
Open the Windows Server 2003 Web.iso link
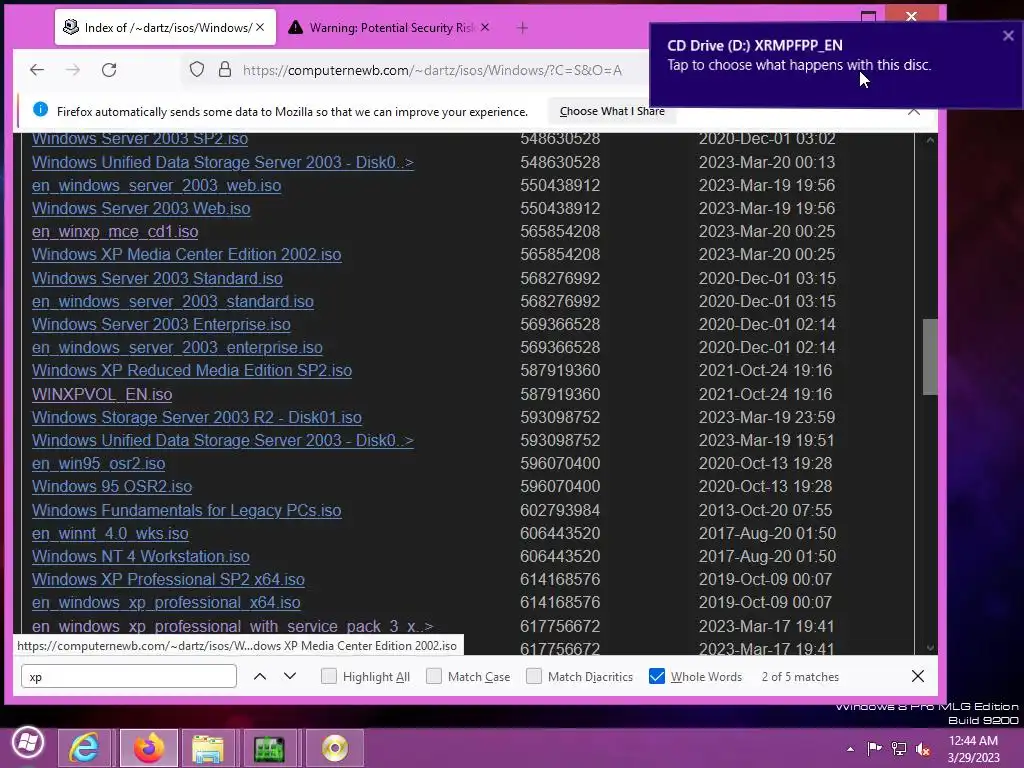coord(141,208)
